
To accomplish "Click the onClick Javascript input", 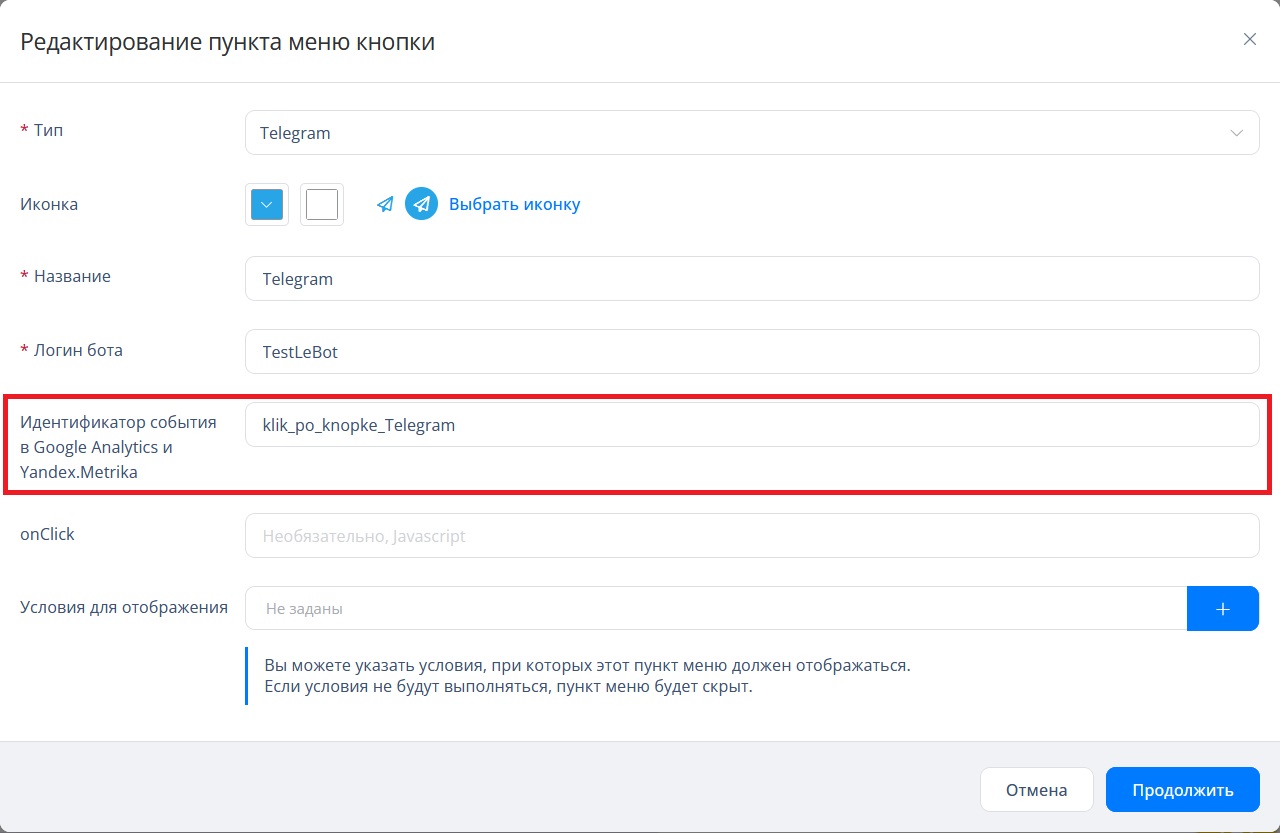I will coord(751,536).
